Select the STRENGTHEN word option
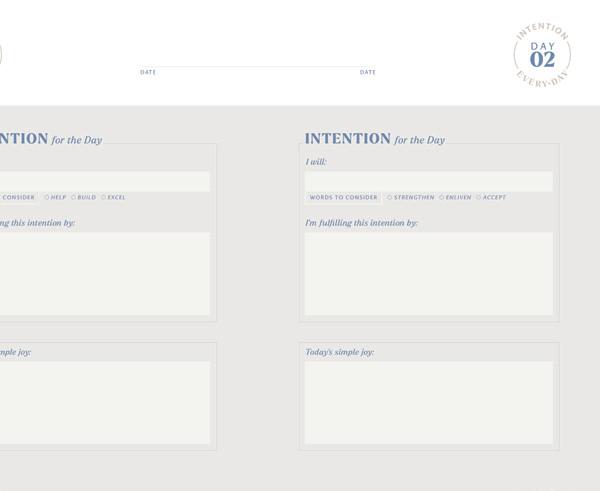Screen dimensions: 600x491 (411, 197)
